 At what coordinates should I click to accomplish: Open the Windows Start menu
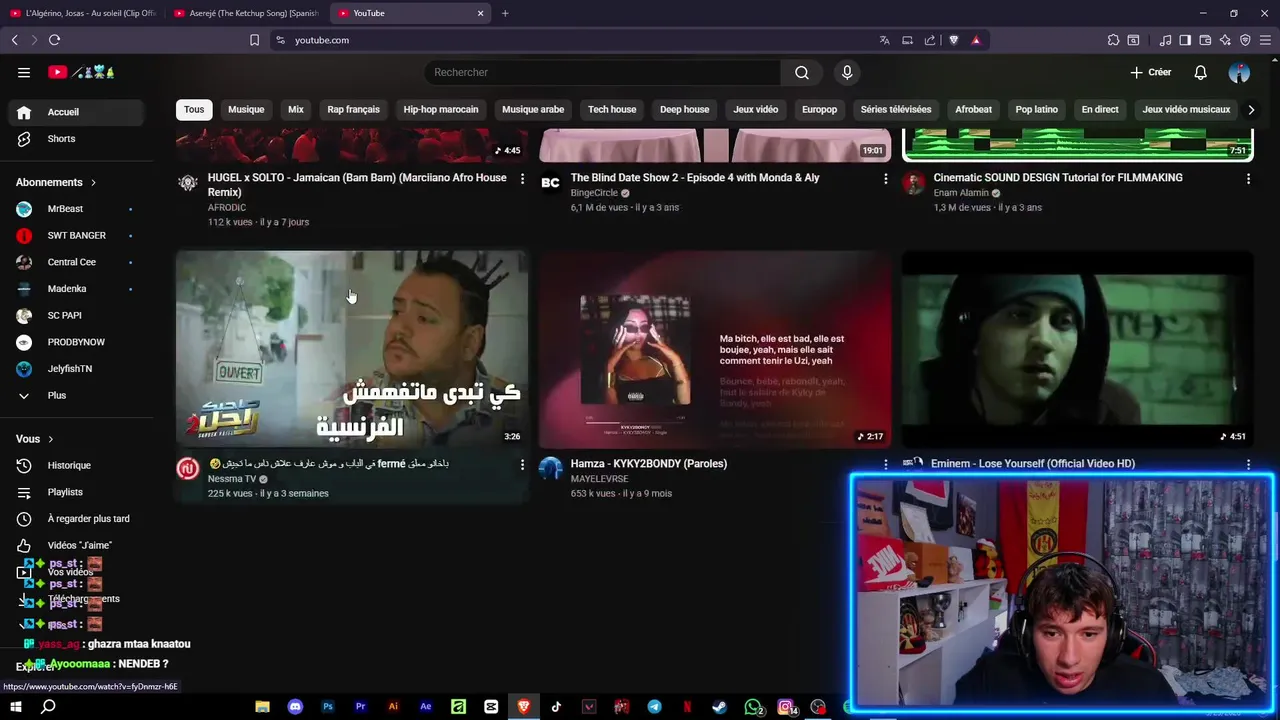(16, 706)
